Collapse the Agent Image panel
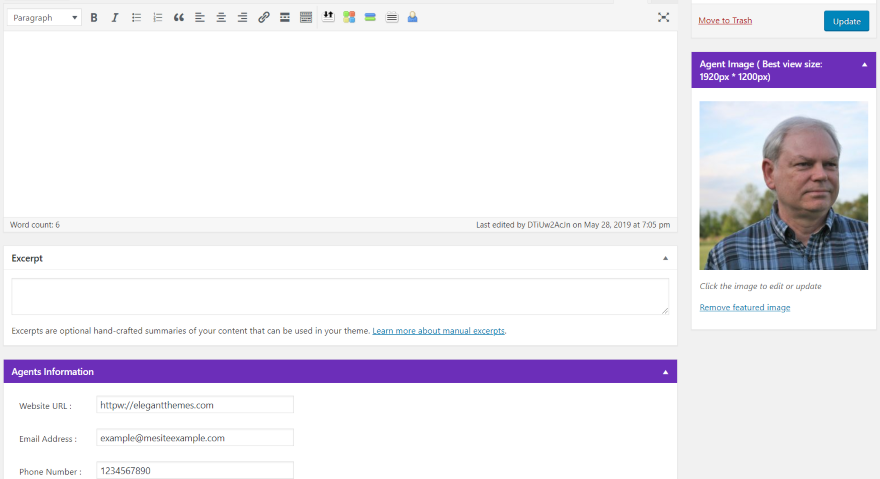Image resolution: width=880 pixels, height=479 pixels. point(864,65)
